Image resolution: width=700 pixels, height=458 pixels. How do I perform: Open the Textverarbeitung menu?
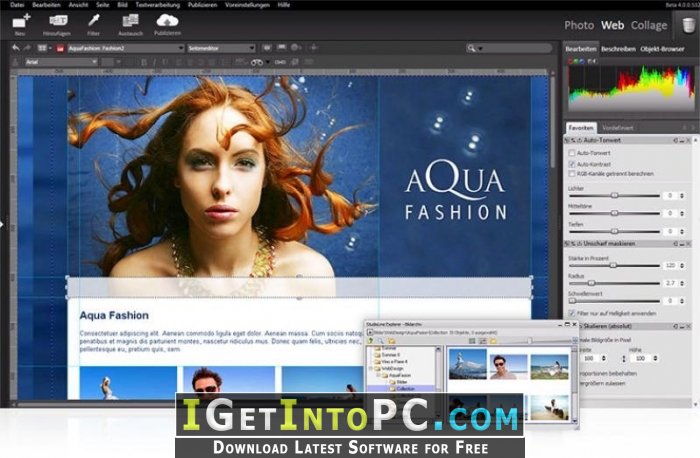(158, 5)
